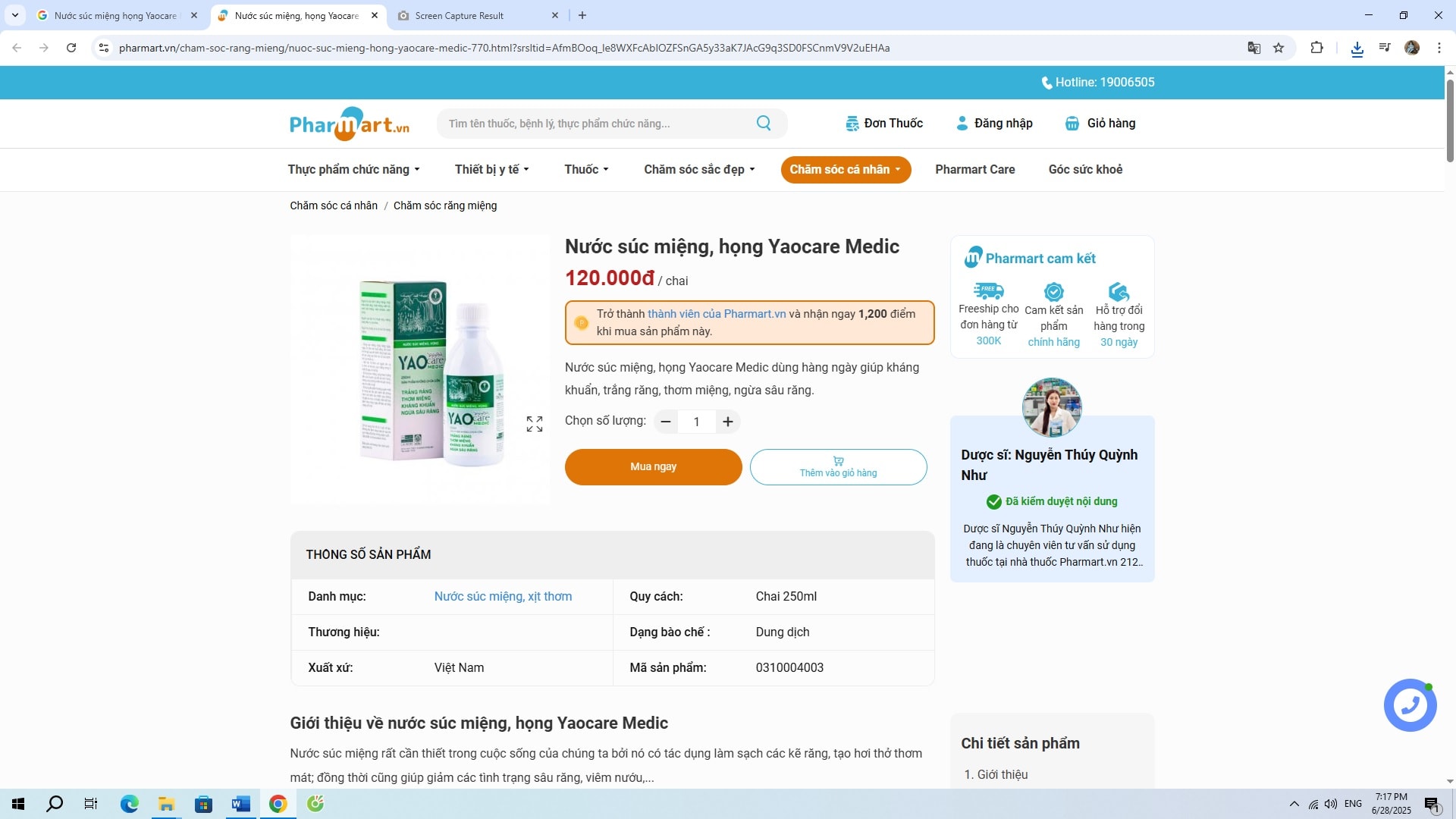Click the quantity input showing 1
The width and height of the screenshot is (1456, 819).
click(696, 422)
